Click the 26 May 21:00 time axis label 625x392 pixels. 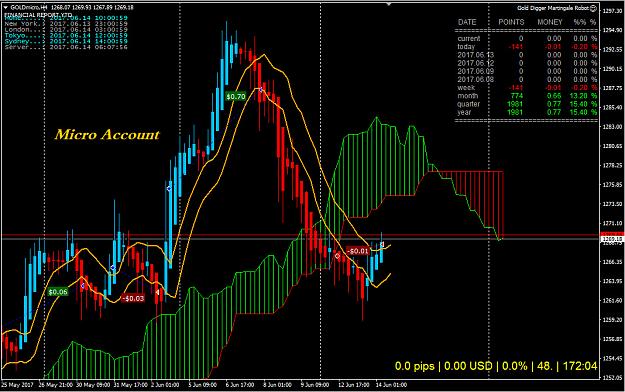[x=56, y=385]
